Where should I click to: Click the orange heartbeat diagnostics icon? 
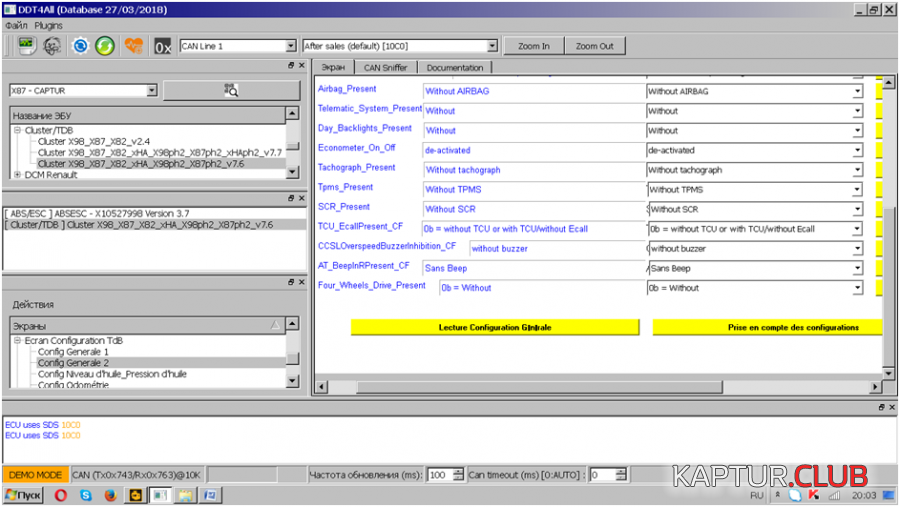[134, 46]
